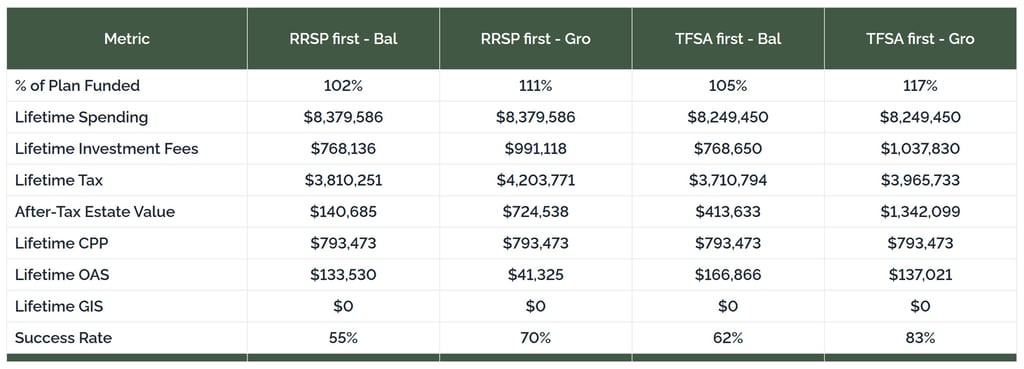The image size is (1024, 369).
Task: Click the Lifetime Tax row label
Action: pyautogui.click(x=57, y=180)
